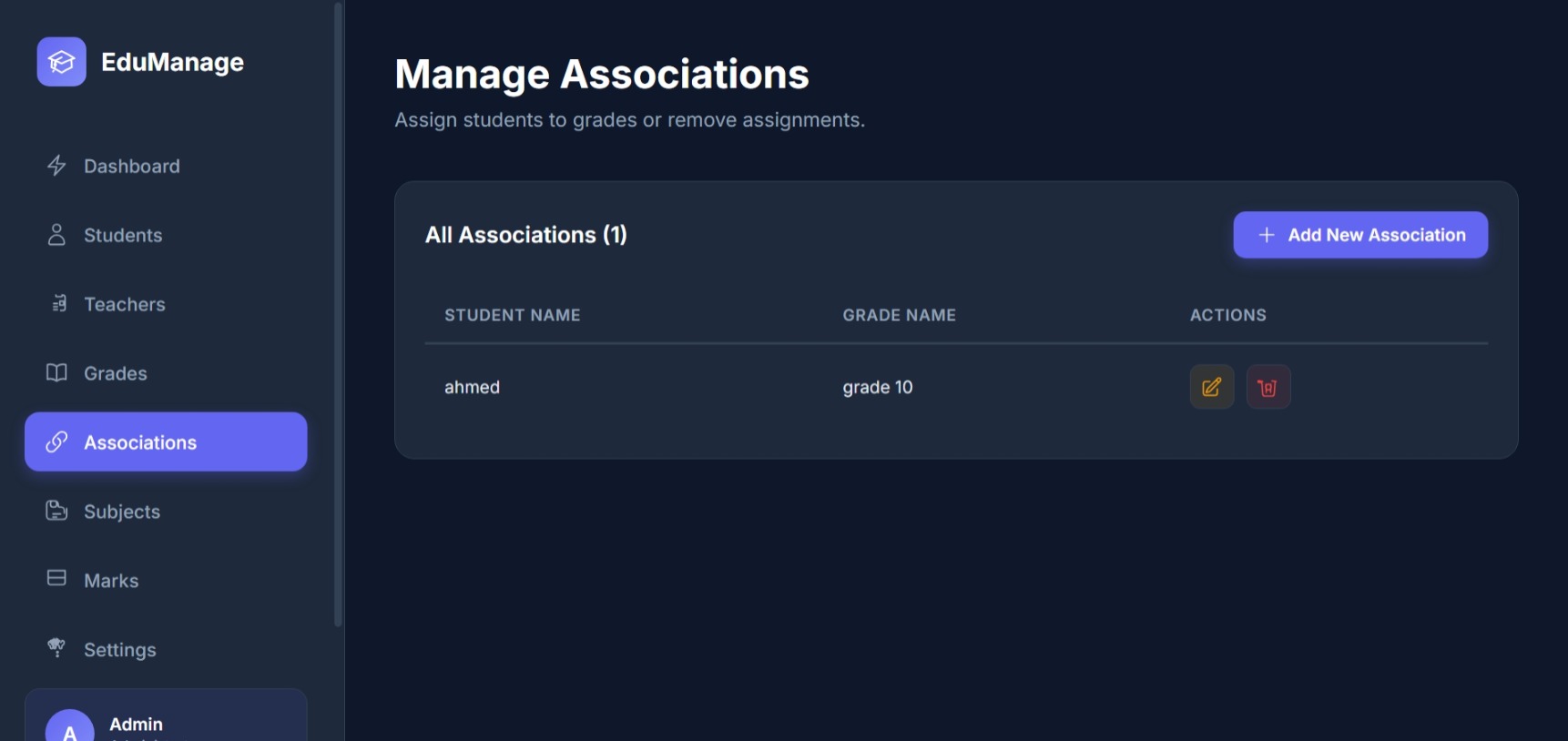
Task: Edit the ahmed association row
Action: tap(1211, 387)
